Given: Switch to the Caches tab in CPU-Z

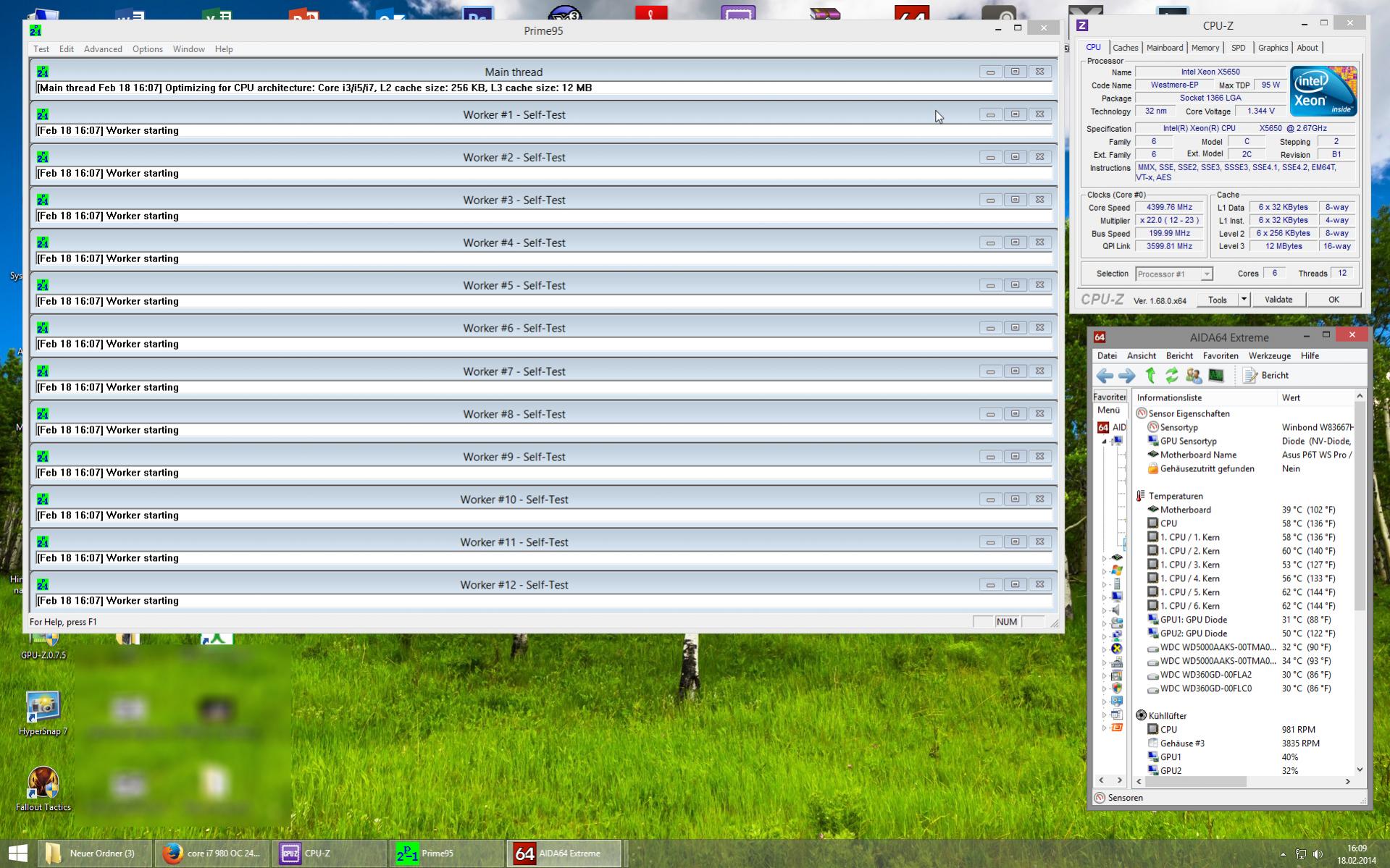Looking at the screenshot, I should (x=1125, y=48).
